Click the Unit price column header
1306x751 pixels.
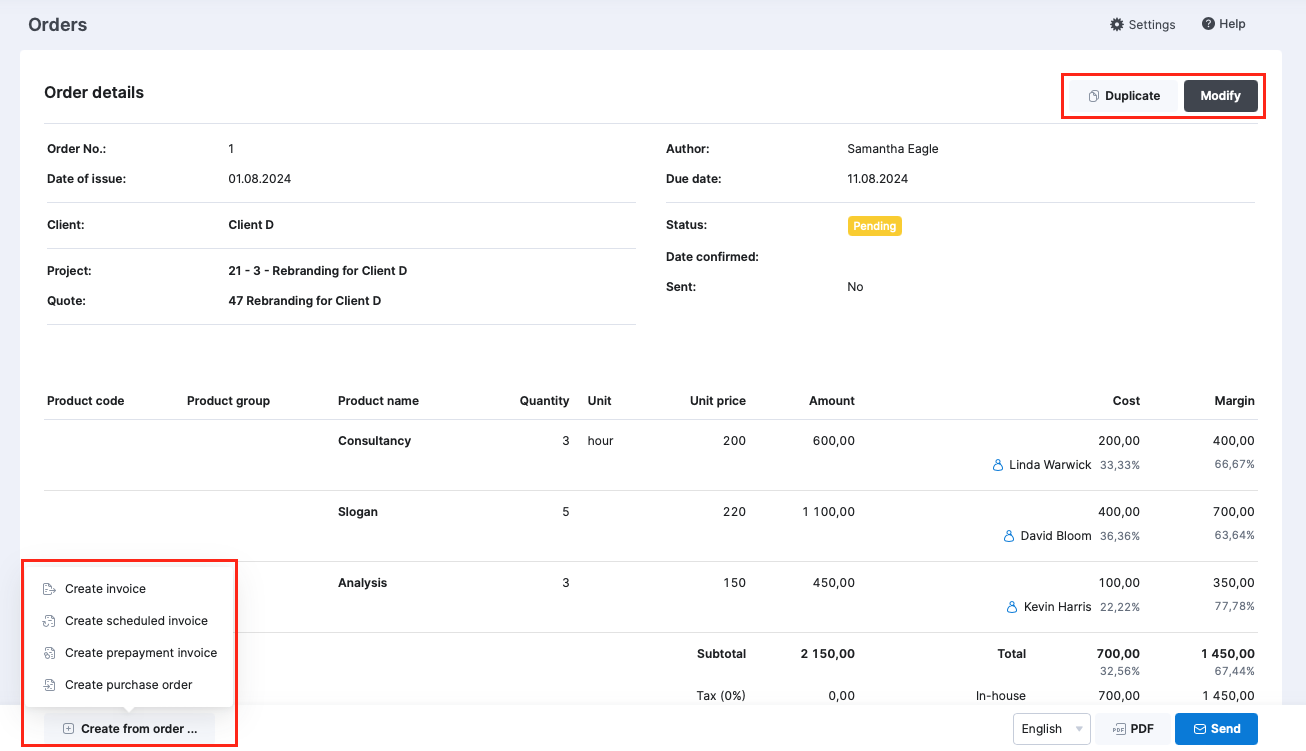pos(718,401)
